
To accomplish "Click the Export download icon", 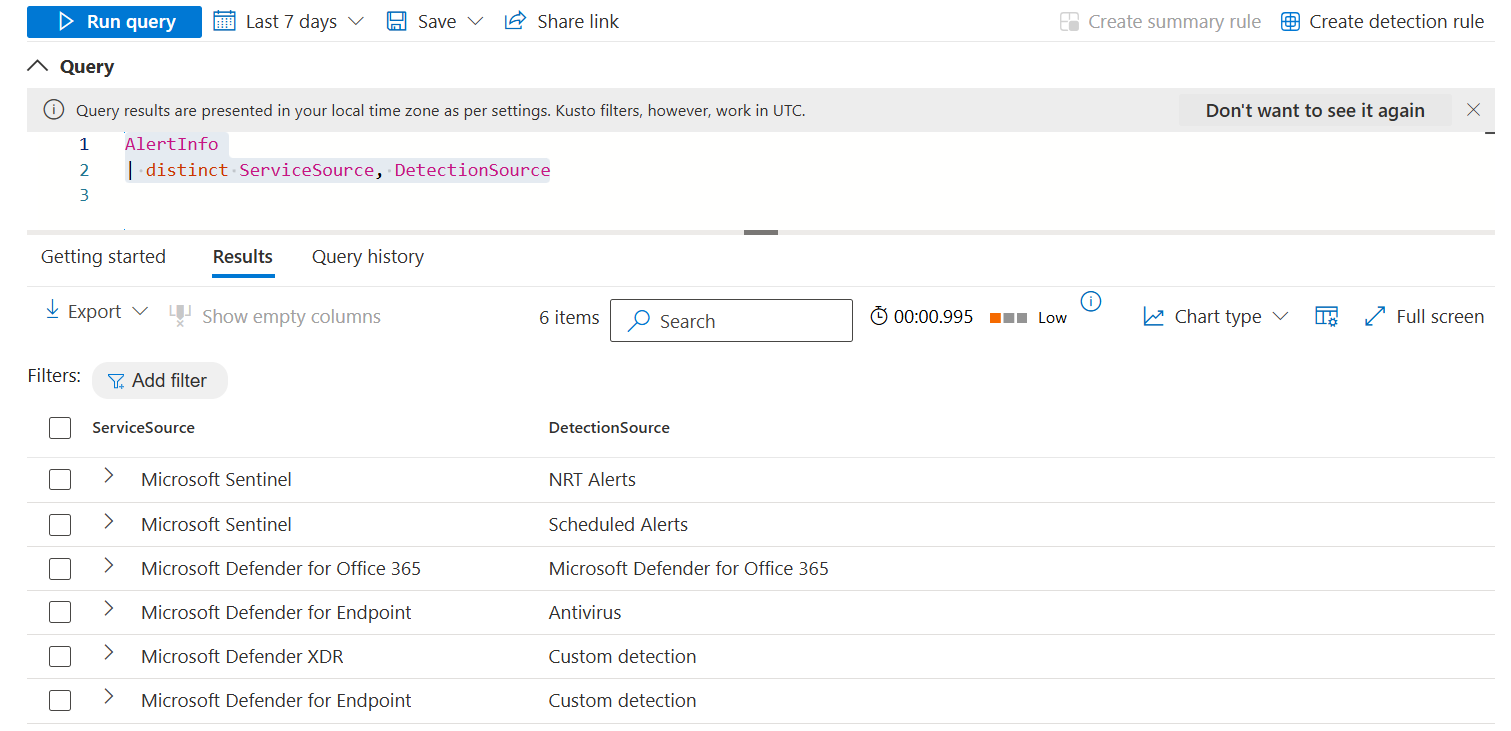I will pyautogui.click(x=52, y=312).
